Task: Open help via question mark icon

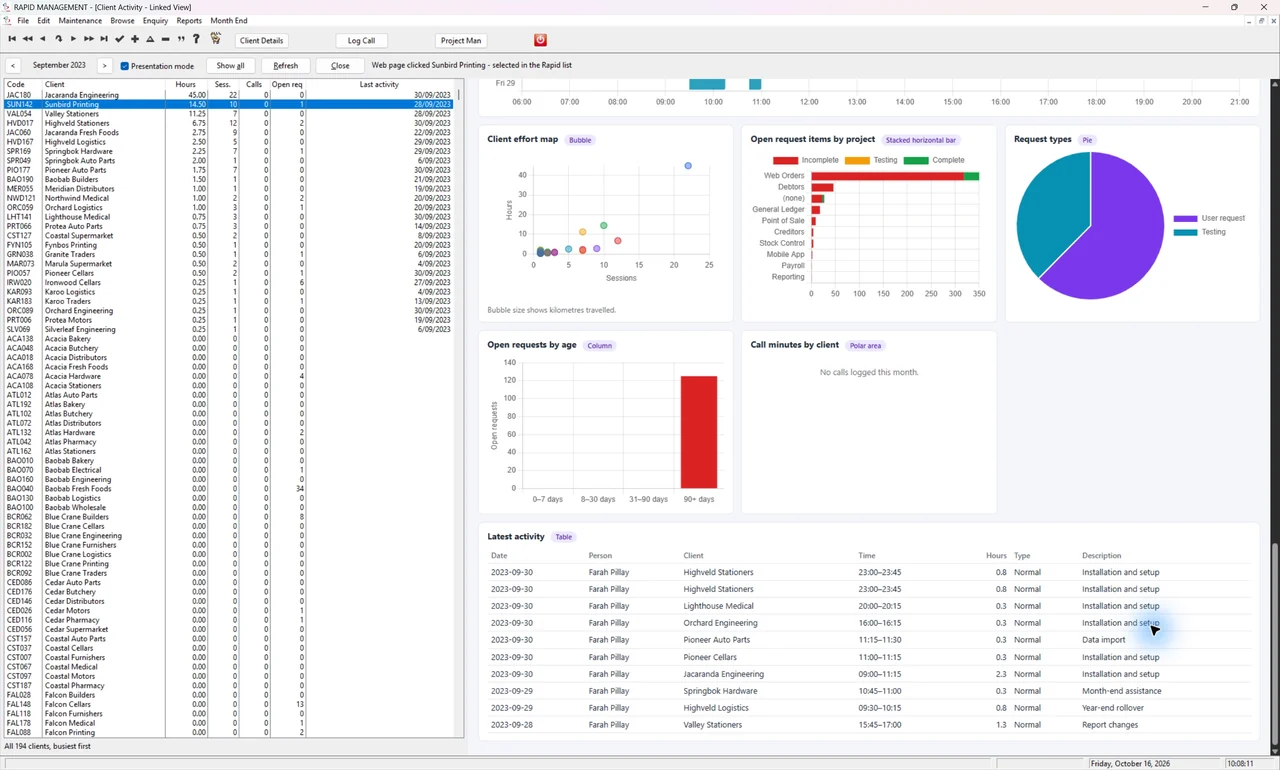Action: 196,39
